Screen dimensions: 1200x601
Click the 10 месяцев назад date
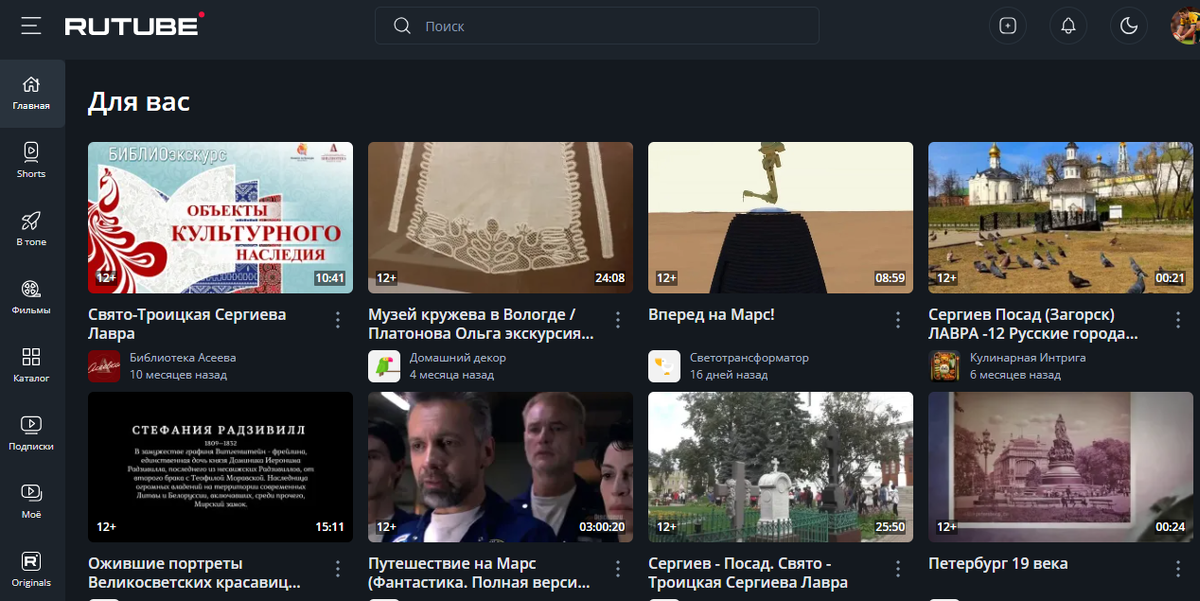pyautogui.click(x=178, y=375)
